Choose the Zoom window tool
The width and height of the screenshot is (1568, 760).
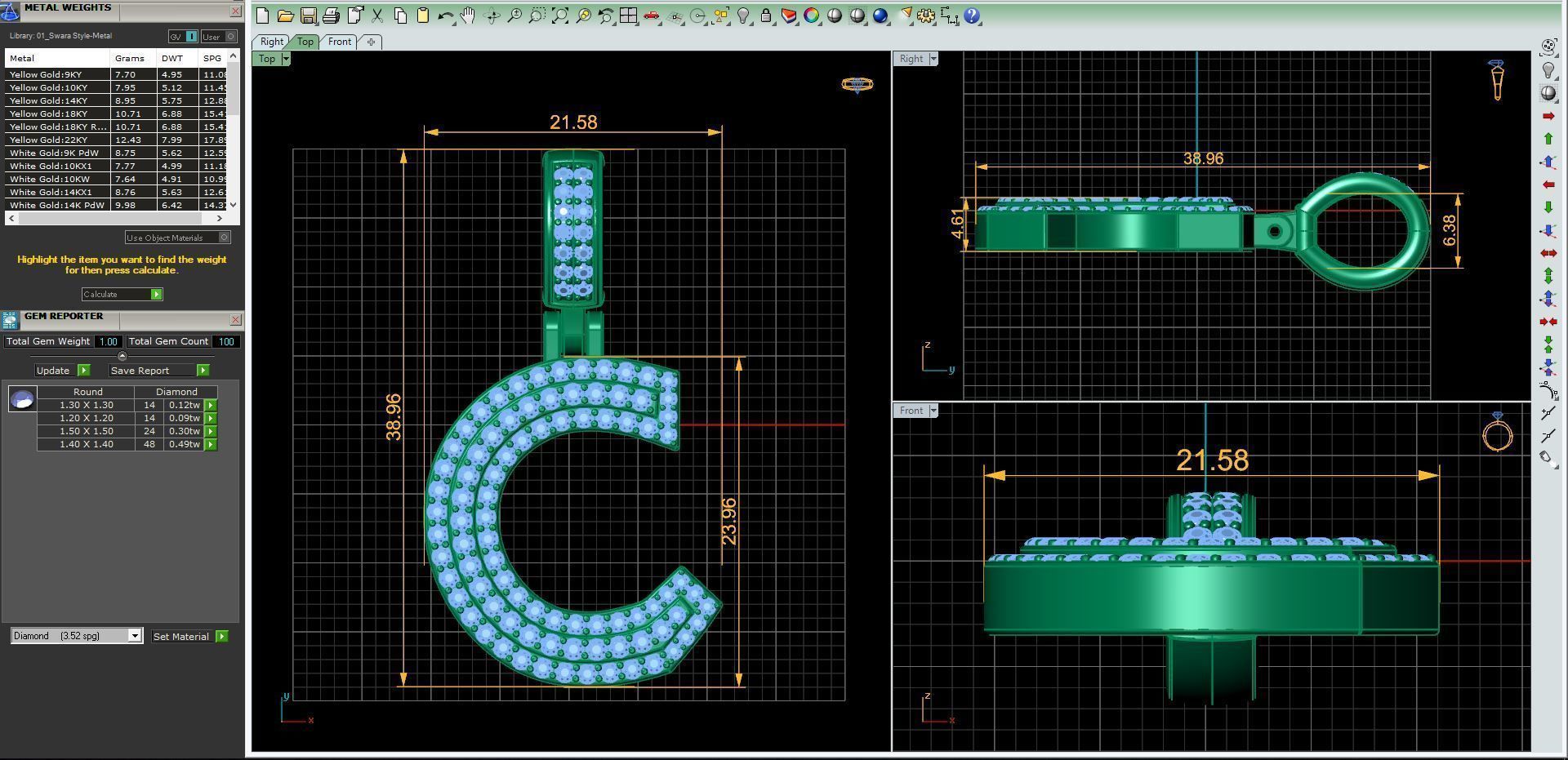537,16
